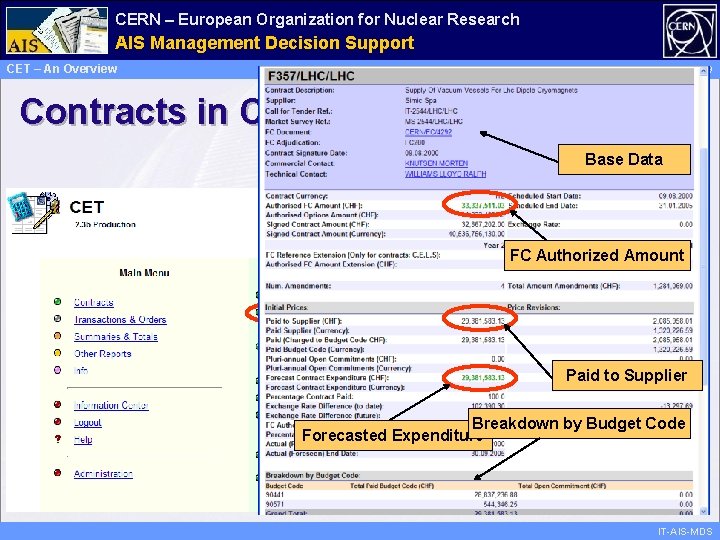720x540 pixels.
Task: Click the Num. Amendments label
Action: tap(298, 286)
